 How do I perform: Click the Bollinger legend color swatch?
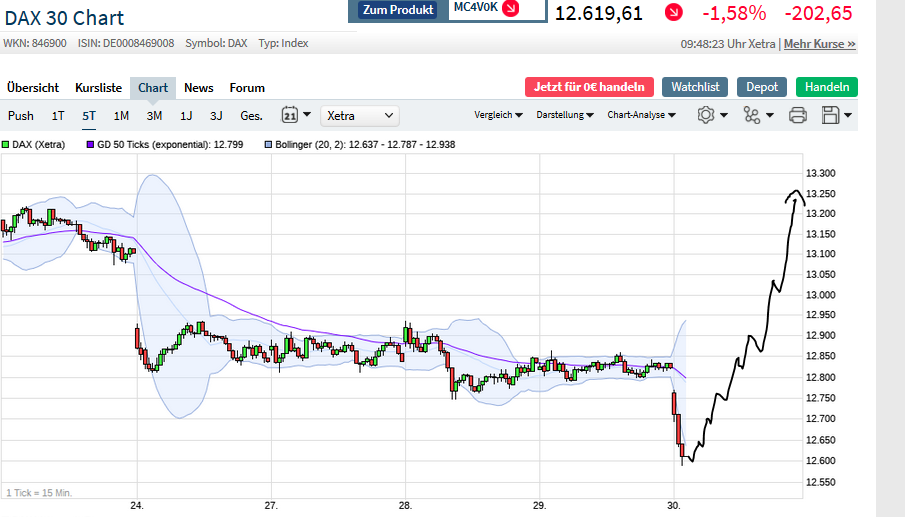tap(268, 144)
